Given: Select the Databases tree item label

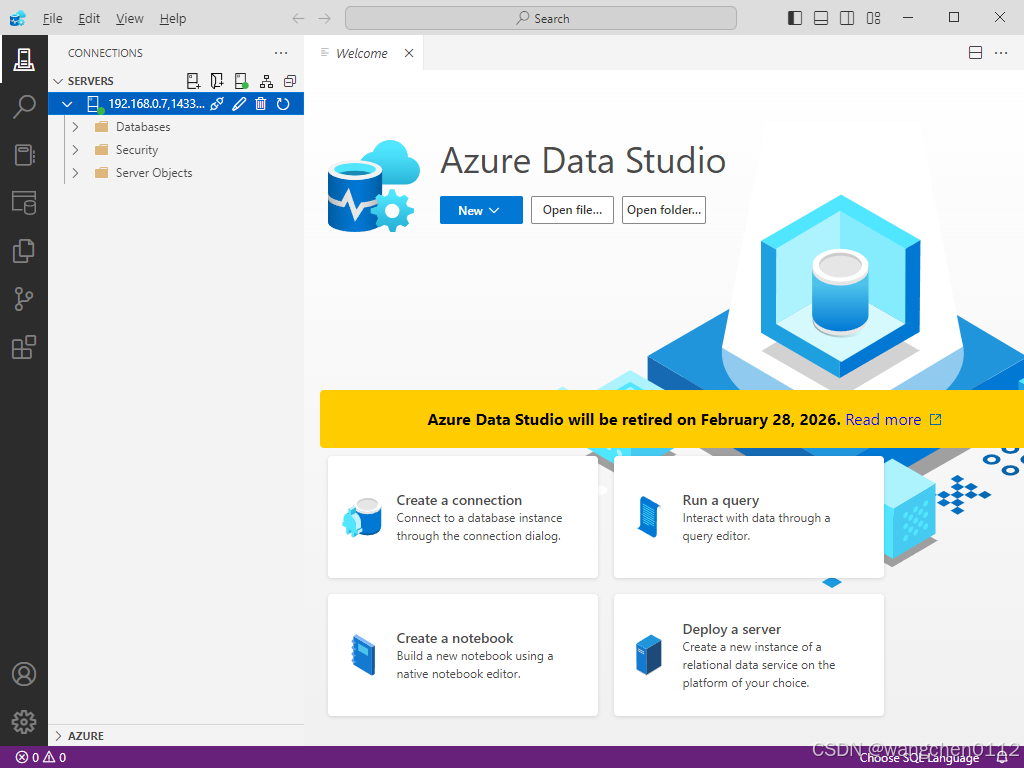Looking at the screenshot, I should [x=143, y=127].
